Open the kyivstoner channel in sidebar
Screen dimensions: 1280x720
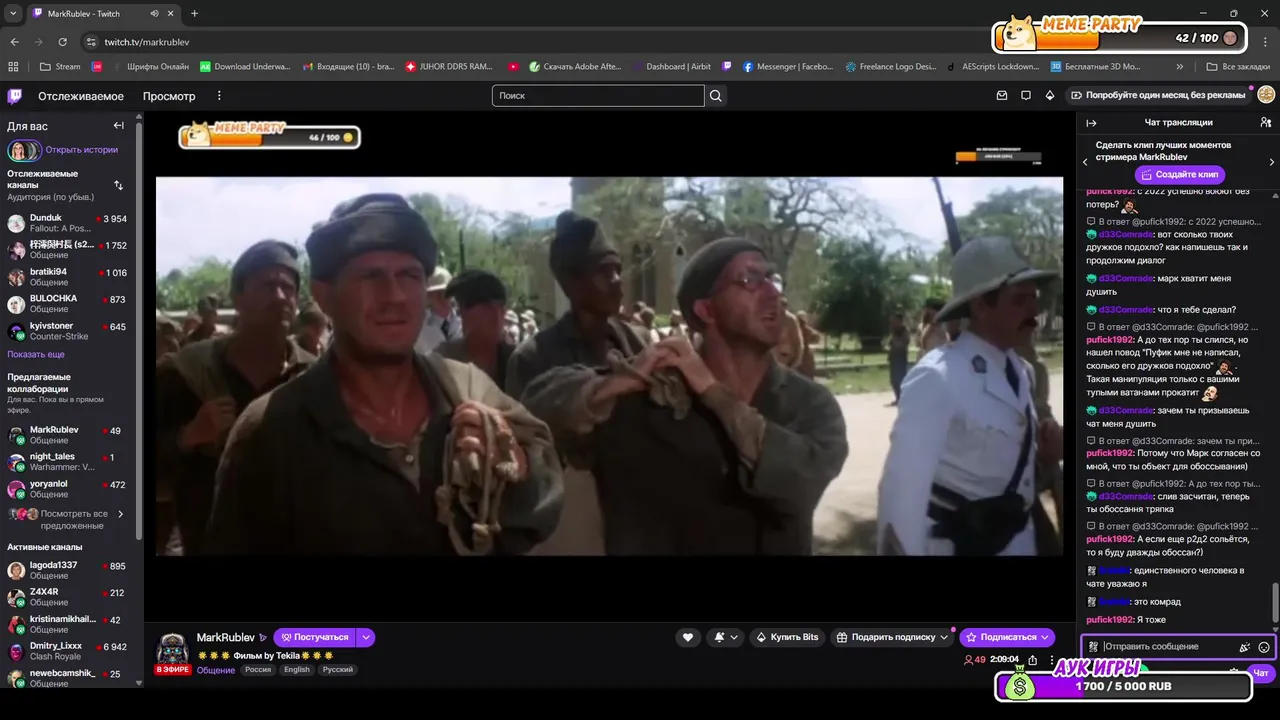(x=68, y=331)
